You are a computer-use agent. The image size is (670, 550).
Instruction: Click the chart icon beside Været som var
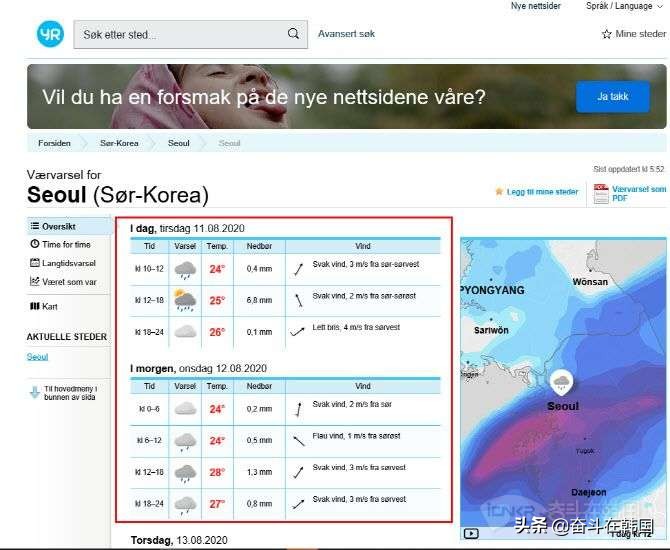coord(35,281)
